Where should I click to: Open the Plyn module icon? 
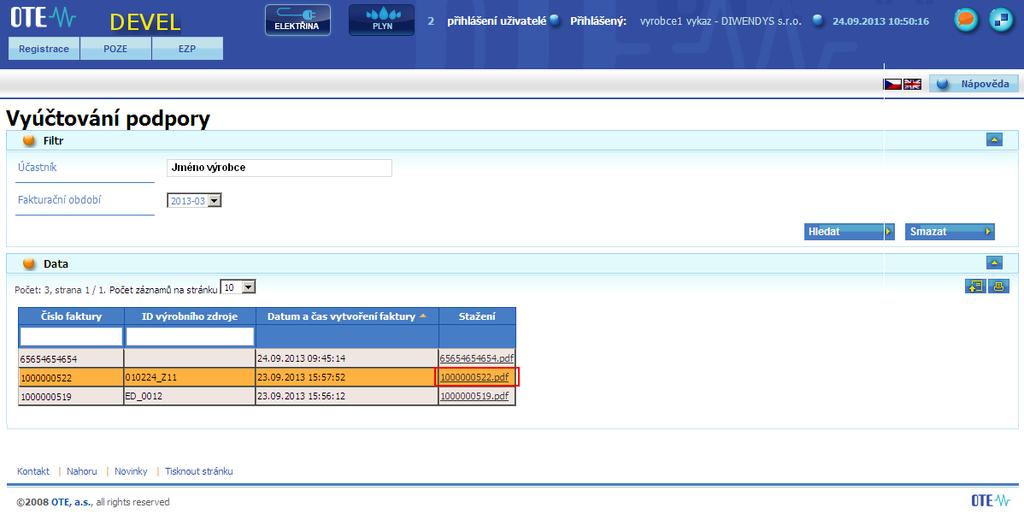381,20
